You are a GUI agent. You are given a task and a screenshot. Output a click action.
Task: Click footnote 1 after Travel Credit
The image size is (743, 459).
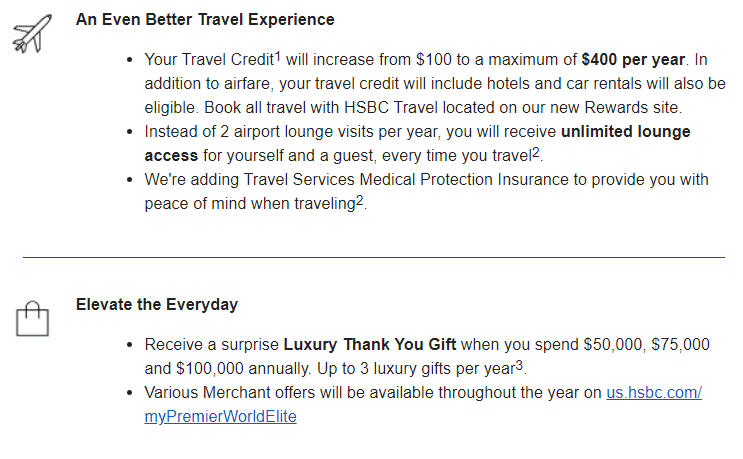(278, 56)
